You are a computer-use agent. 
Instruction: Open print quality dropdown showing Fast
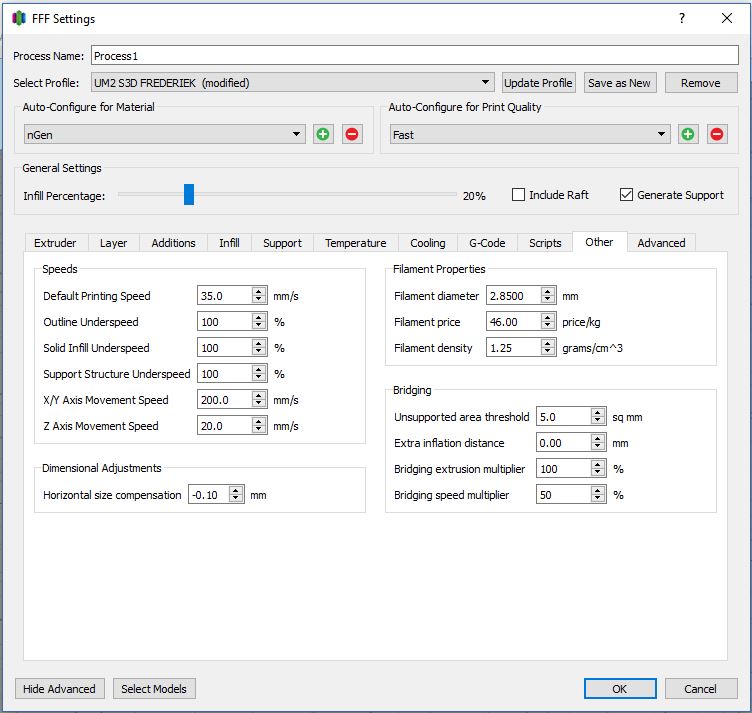tap(662, 134)
